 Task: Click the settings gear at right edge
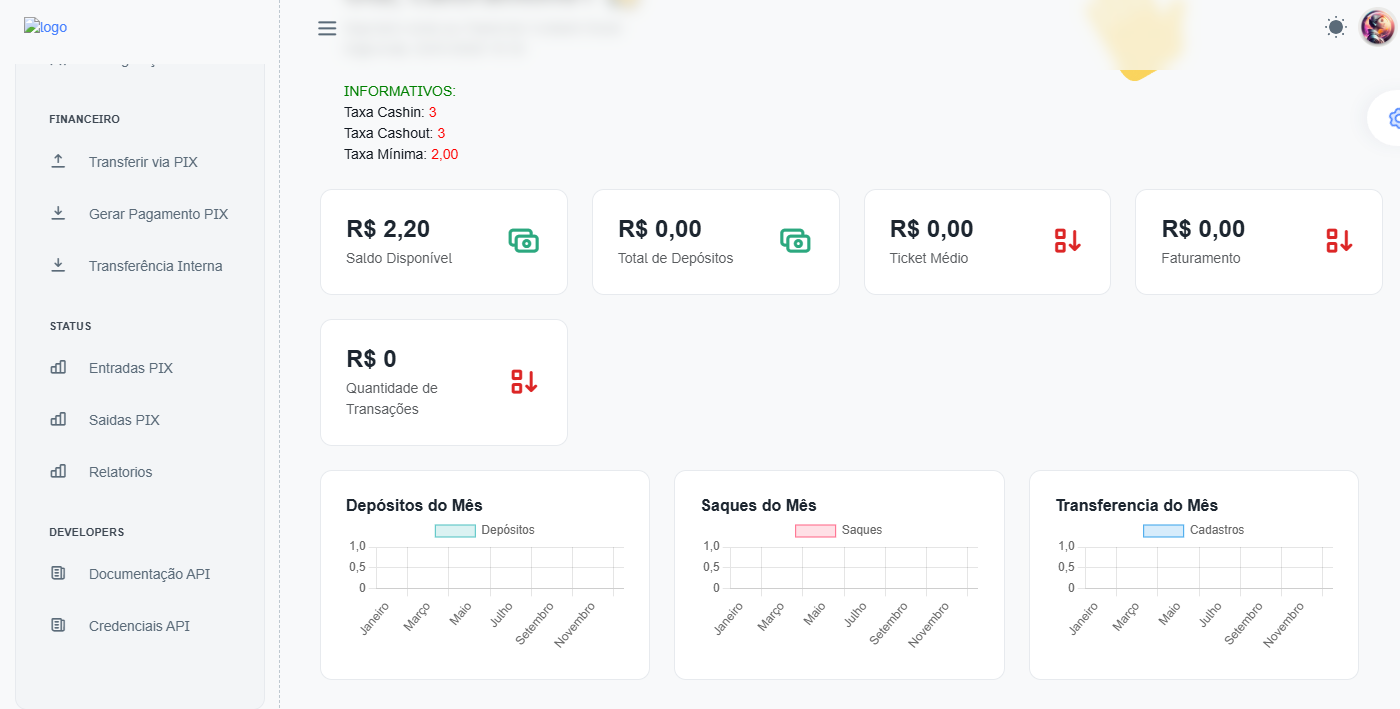(1391, 118)
